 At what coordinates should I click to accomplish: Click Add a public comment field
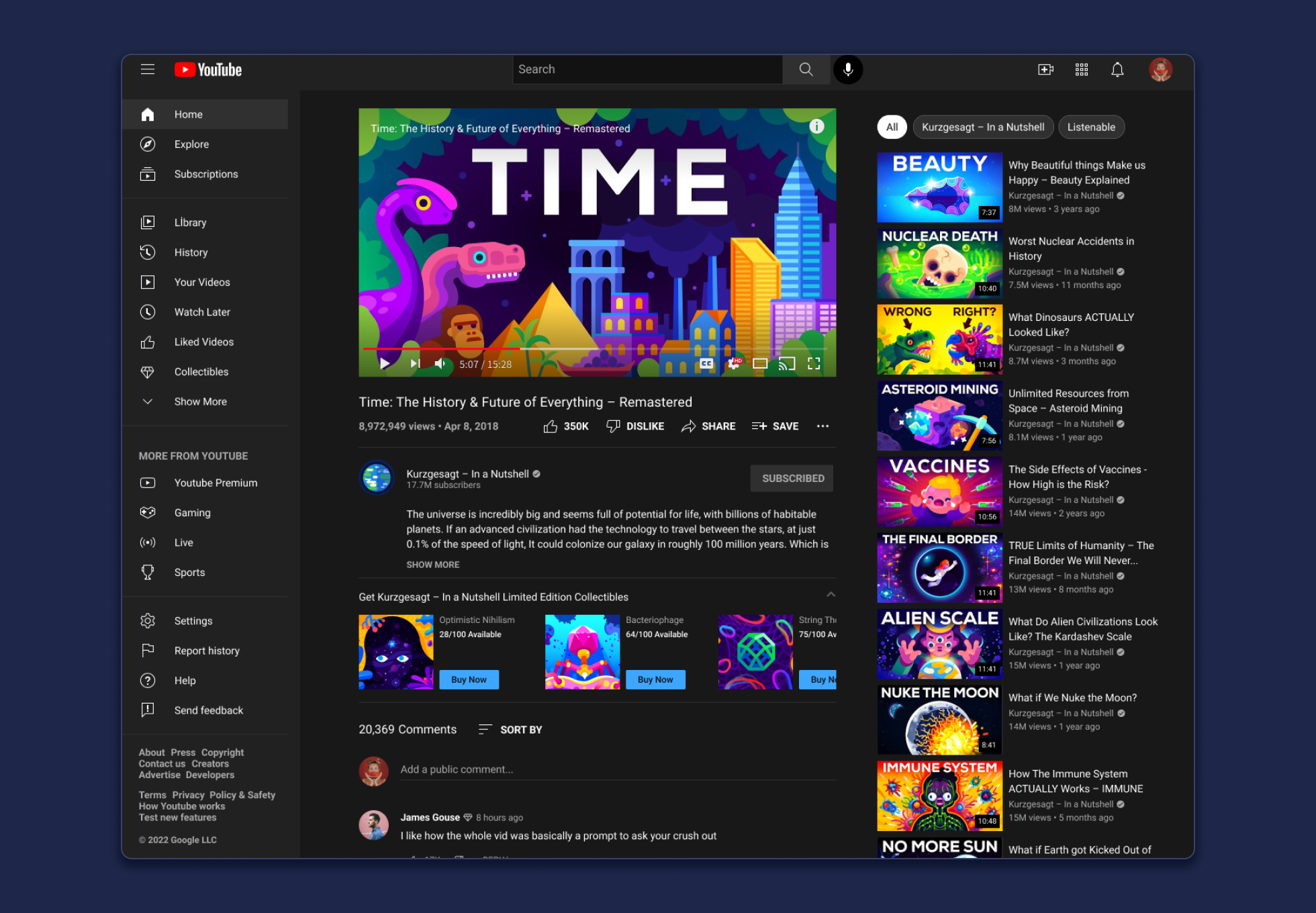point(618,769)
